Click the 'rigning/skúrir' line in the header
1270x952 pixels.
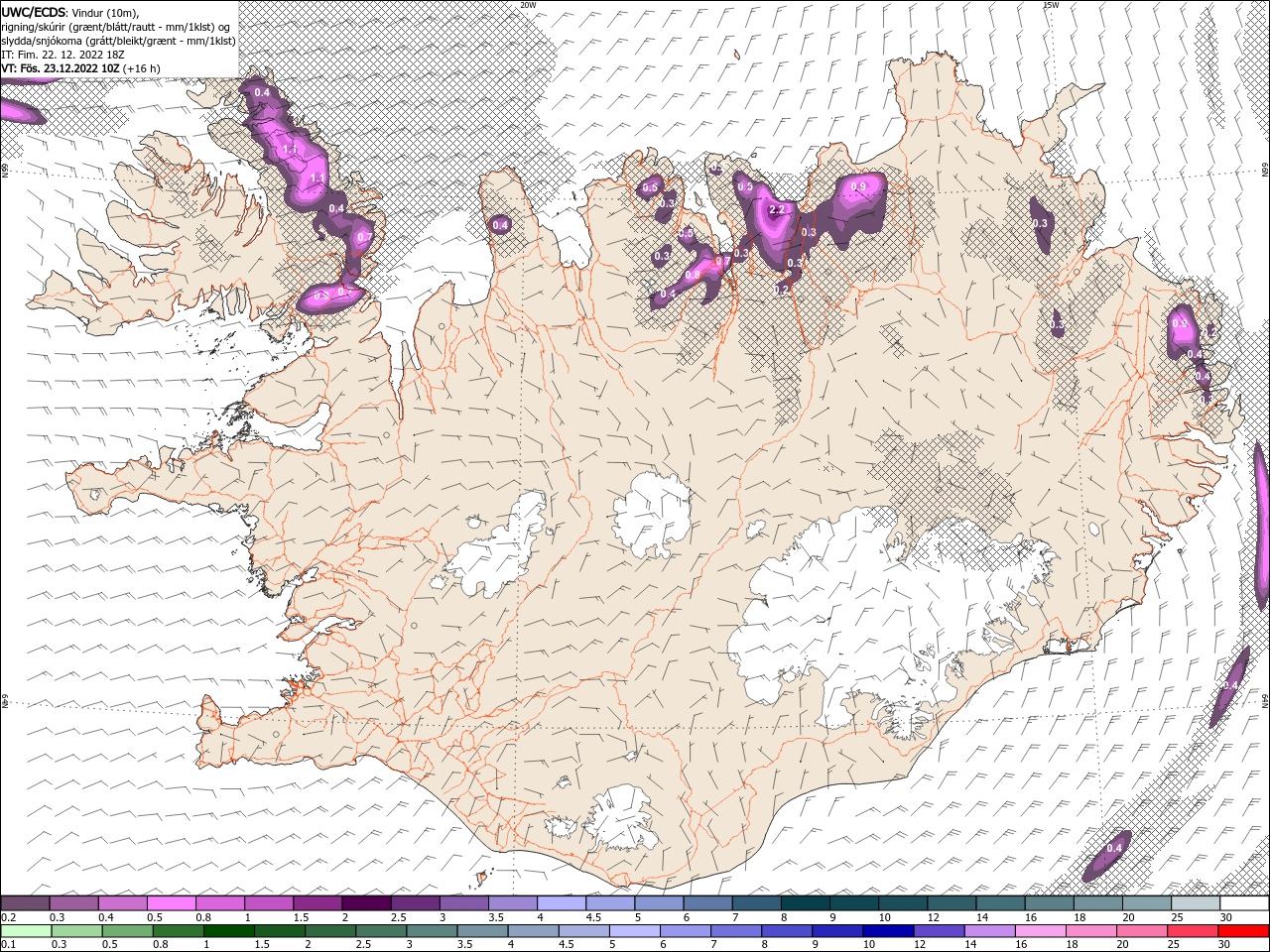pos(117,27)
